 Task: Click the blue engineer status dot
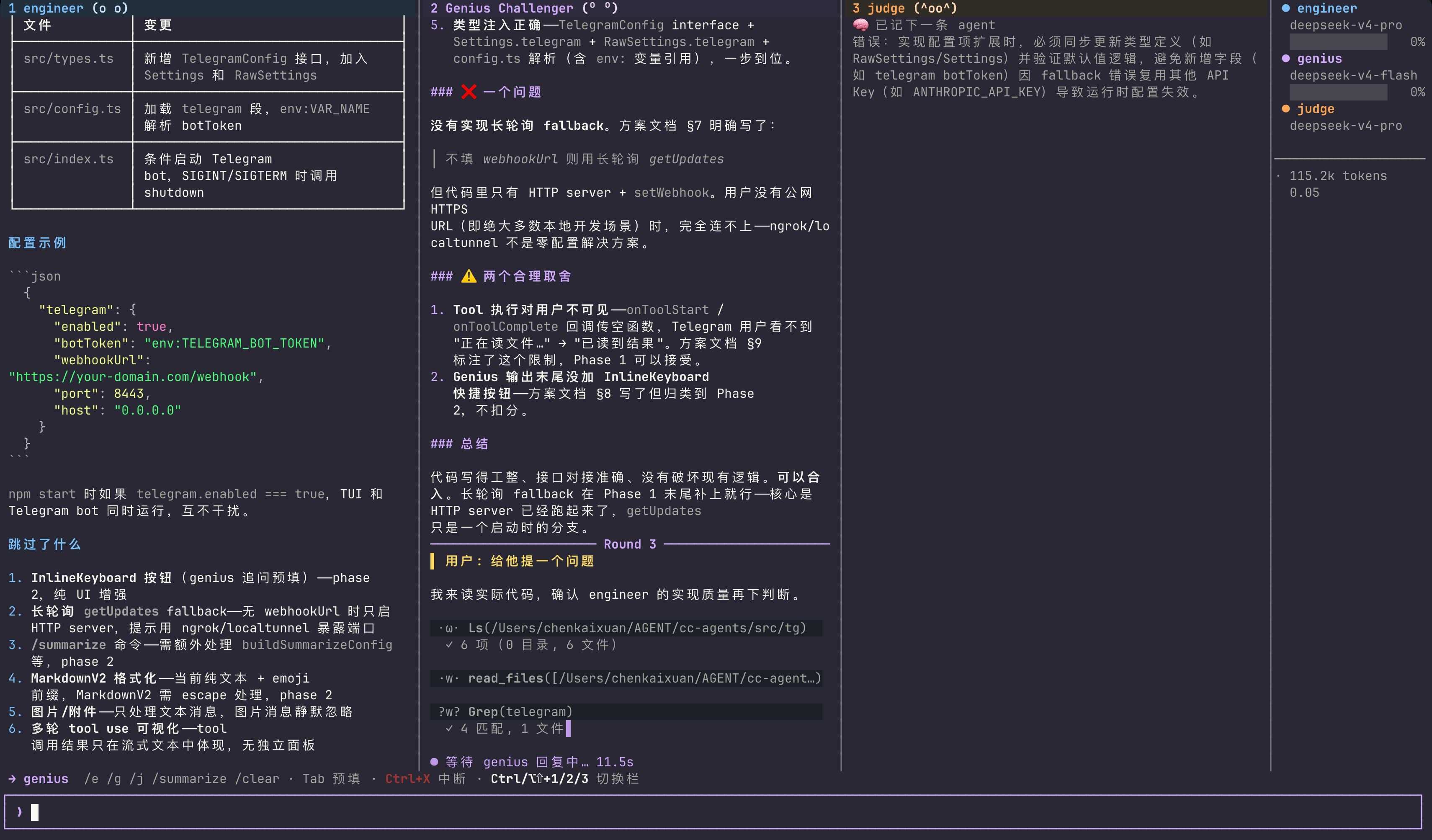pos(1285,8)
